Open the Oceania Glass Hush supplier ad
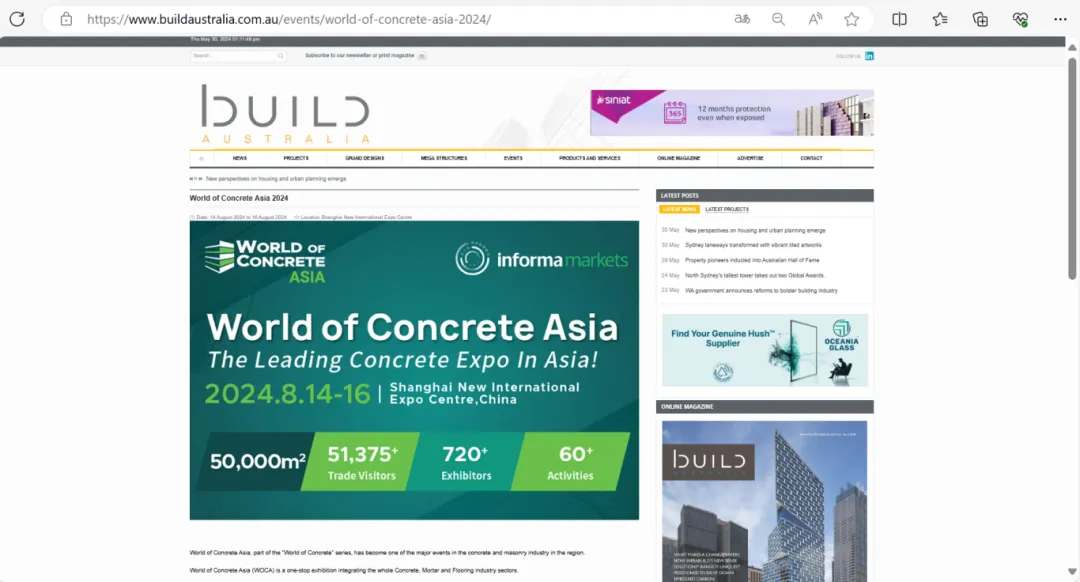Screen dimensions: 1080x582 coord(765,351)
